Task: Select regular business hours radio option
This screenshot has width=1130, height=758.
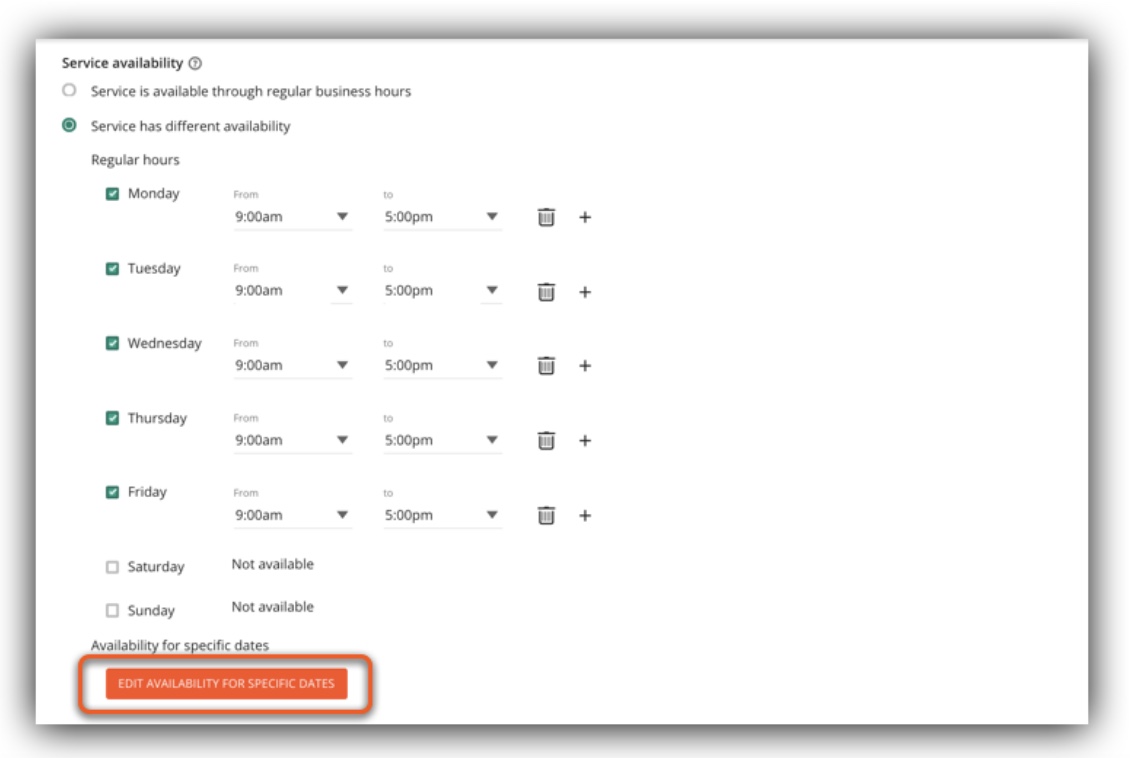Action: 69,91
